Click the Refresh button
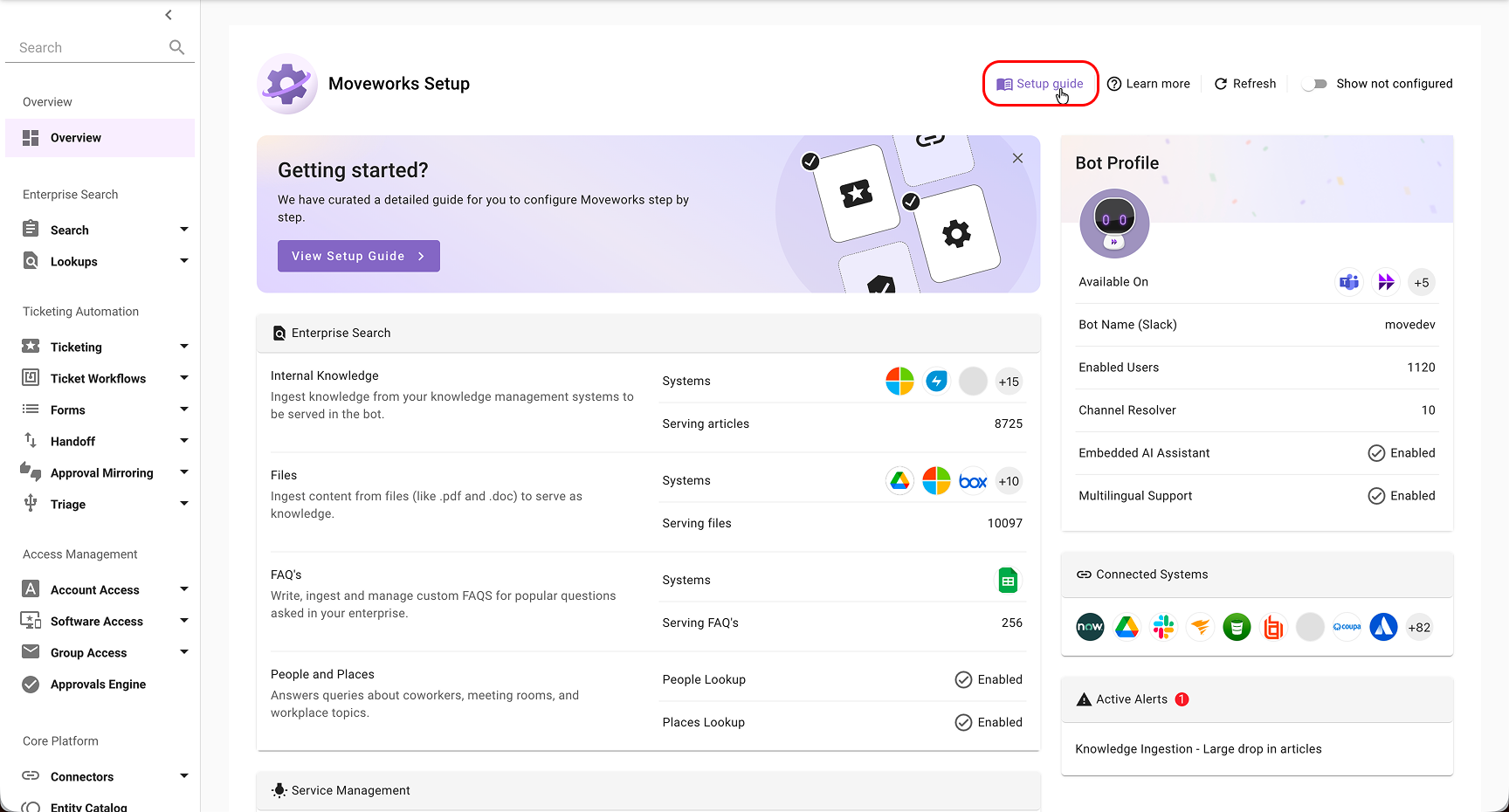This screenshot has height=812, width=1509. click(x=1245, y=84)
